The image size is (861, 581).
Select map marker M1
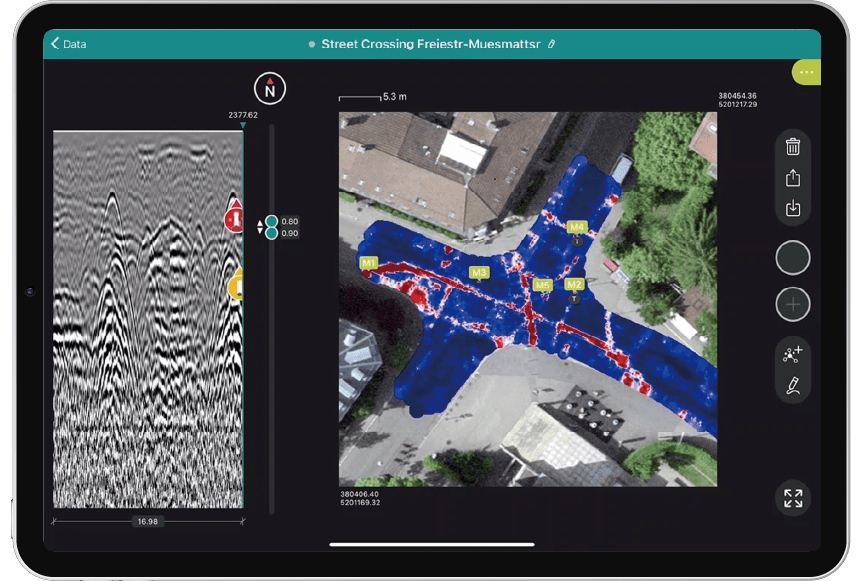pos(368,263)
